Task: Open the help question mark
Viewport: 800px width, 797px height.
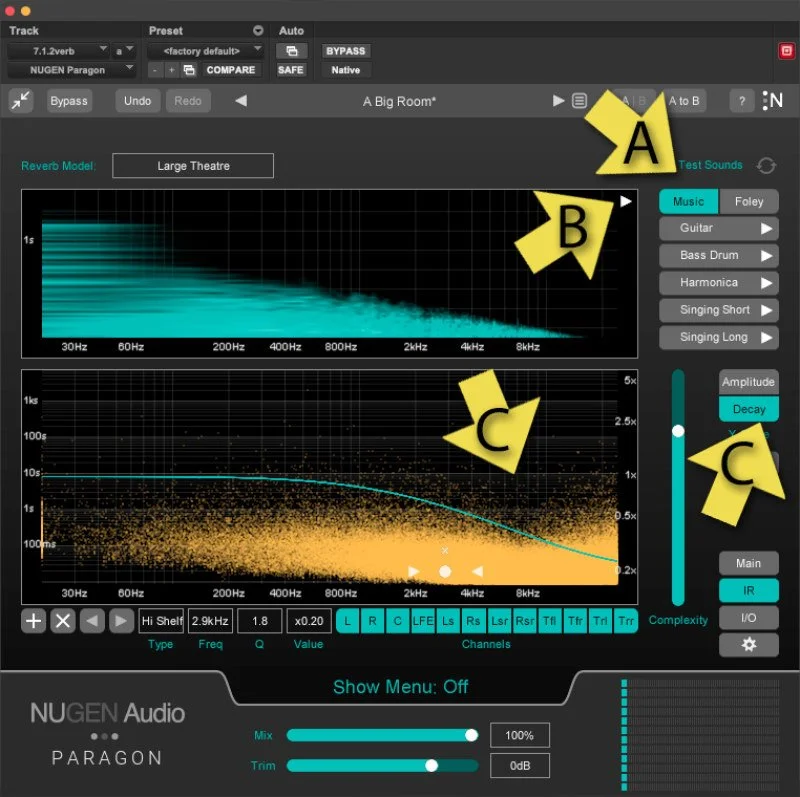Action: tap(742, 101)
